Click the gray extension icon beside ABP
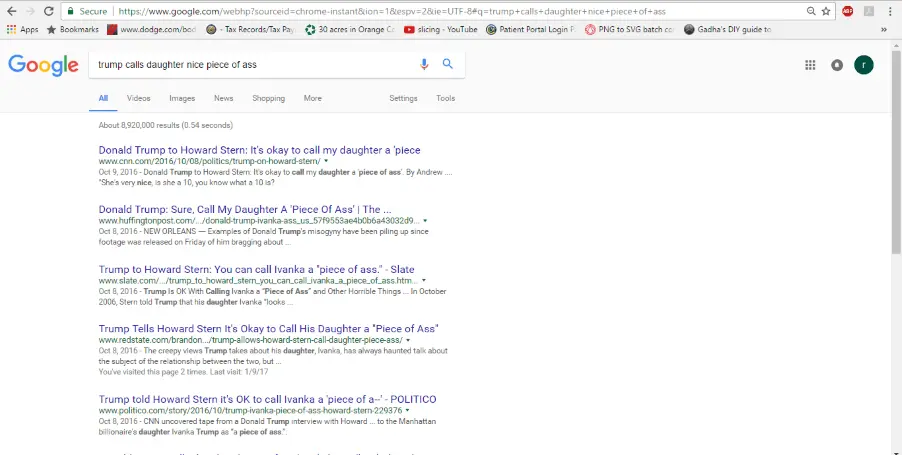The height and width of the screenshot is (455, 902). pyautogui.click(x=869, y=11)
